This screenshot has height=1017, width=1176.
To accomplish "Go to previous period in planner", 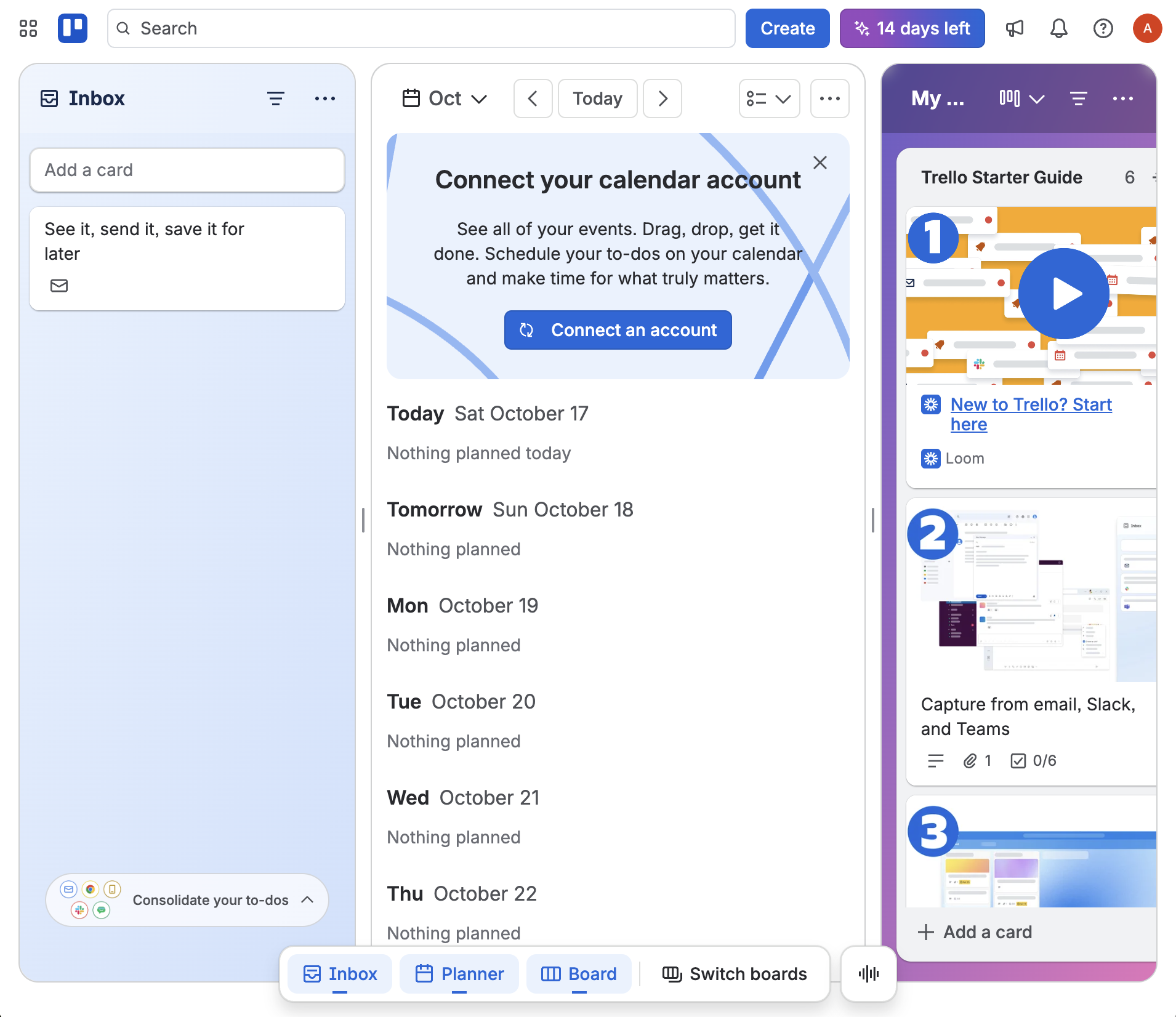I will tap(533, 98).
